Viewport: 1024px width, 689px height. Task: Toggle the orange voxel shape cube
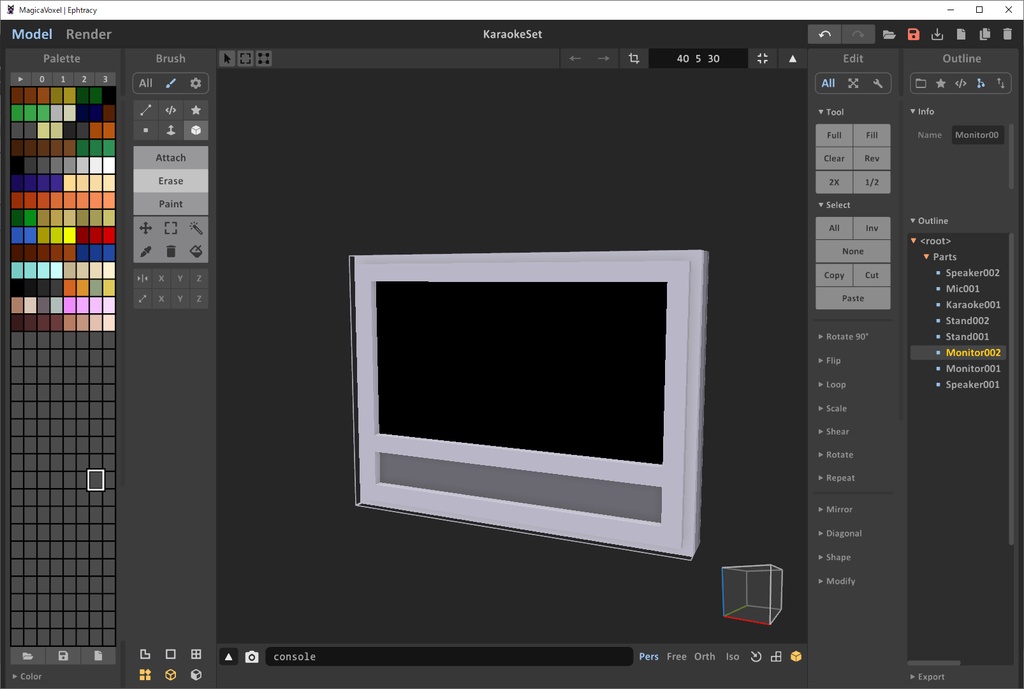click(795, 657)
